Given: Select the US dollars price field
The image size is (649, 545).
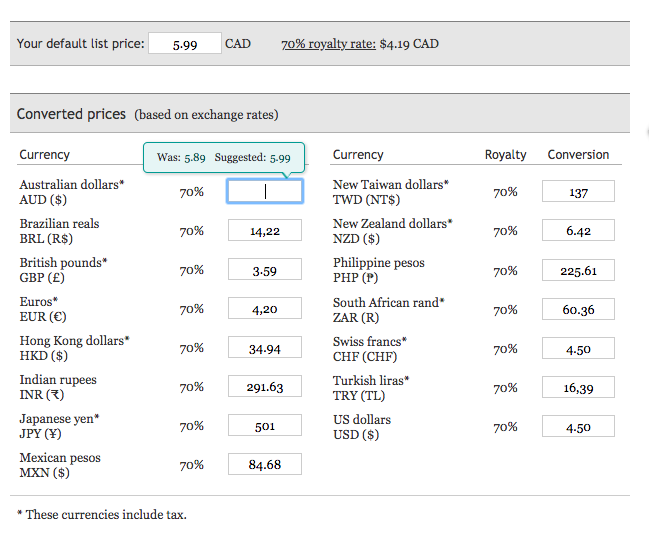Looking at the screenshot, I should tap(578, 427).
